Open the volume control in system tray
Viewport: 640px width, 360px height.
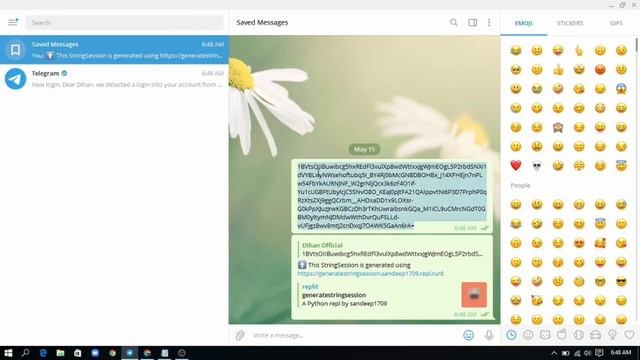point(587,353)
